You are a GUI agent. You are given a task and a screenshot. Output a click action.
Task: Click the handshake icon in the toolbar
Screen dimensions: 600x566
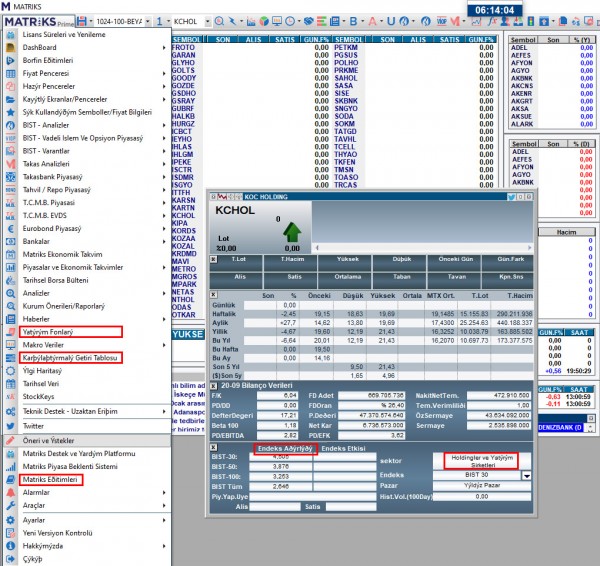(308, 21)
